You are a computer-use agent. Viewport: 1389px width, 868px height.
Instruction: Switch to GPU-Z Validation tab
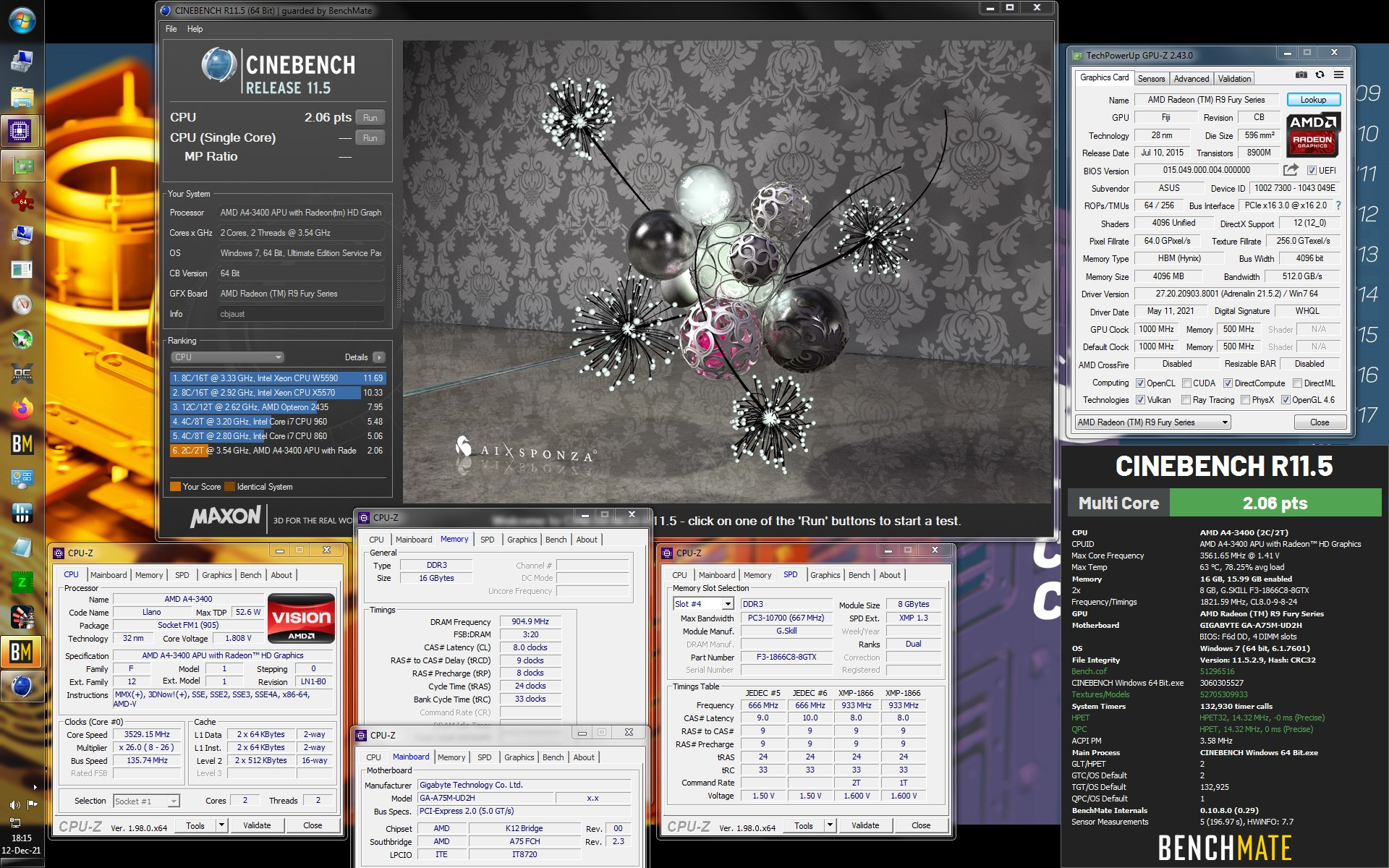pos(1234,79)
